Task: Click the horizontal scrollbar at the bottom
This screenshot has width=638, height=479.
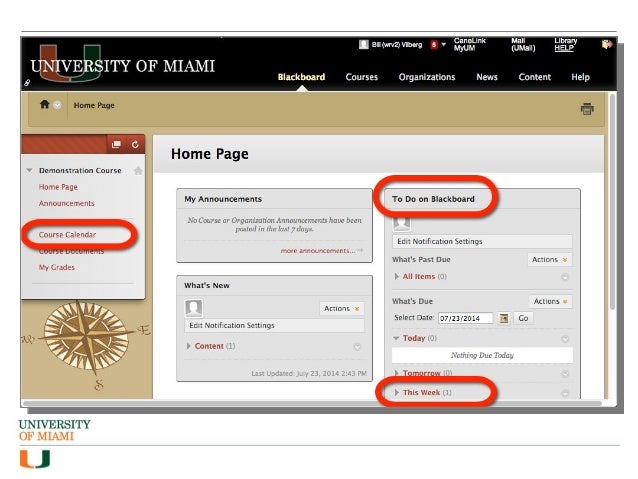Action: click(312, 403)
